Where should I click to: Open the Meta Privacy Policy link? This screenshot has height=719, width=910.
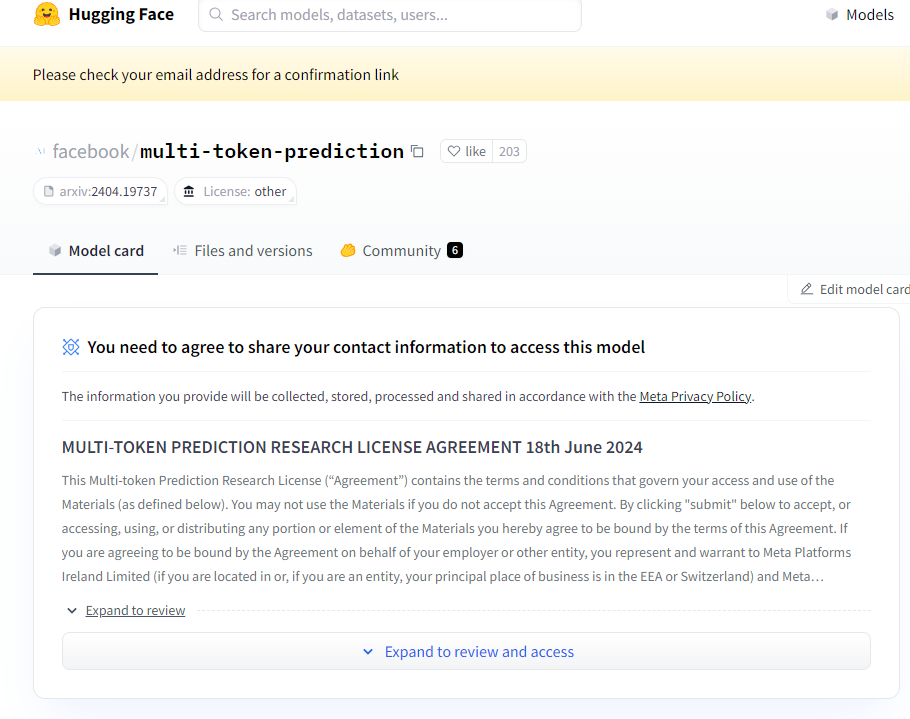tap(695, 396)
